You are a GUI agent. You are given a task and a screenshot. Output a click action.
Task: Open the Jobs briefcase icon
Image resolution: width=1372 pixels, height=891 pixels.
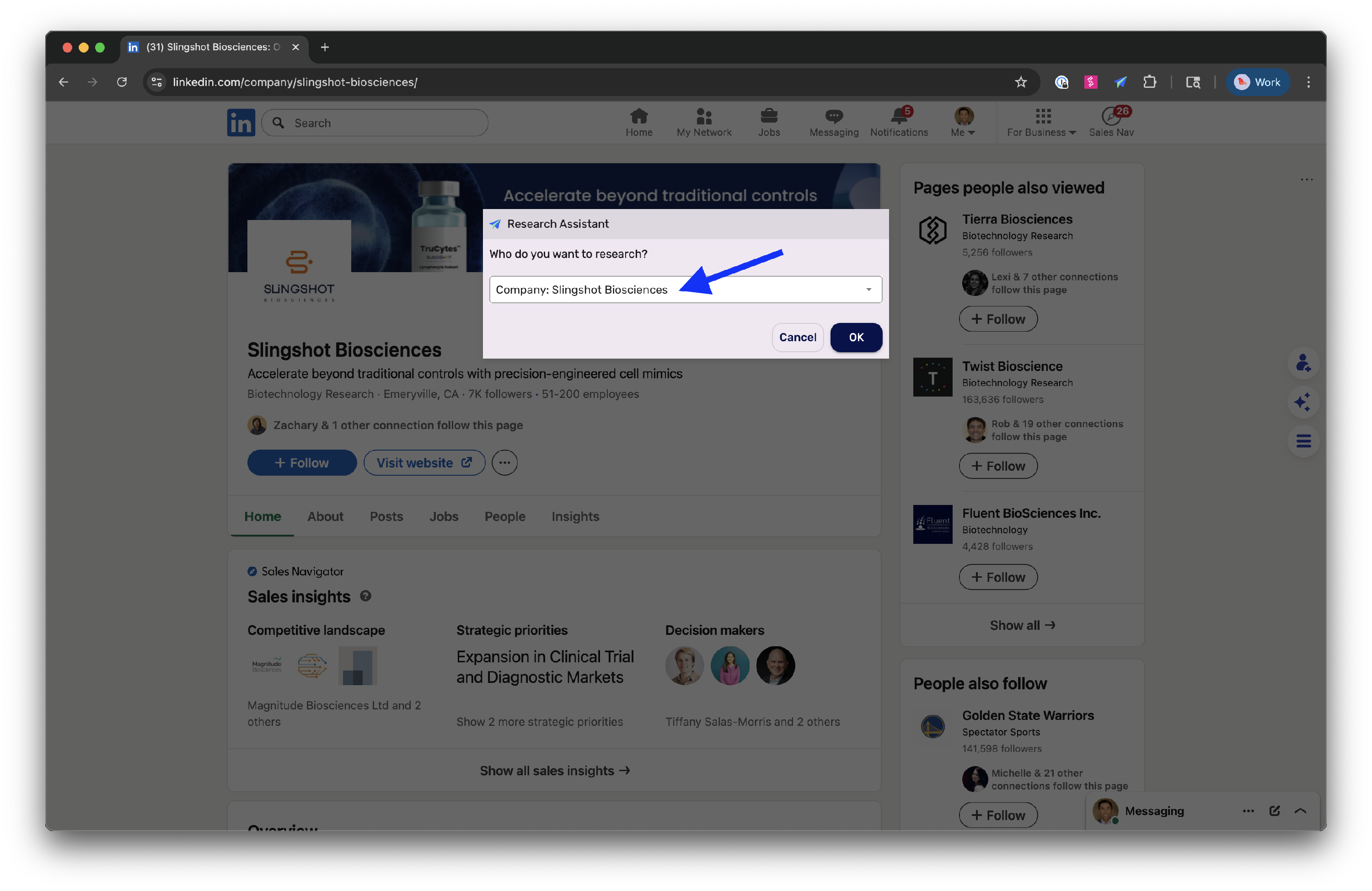[768, 122]
